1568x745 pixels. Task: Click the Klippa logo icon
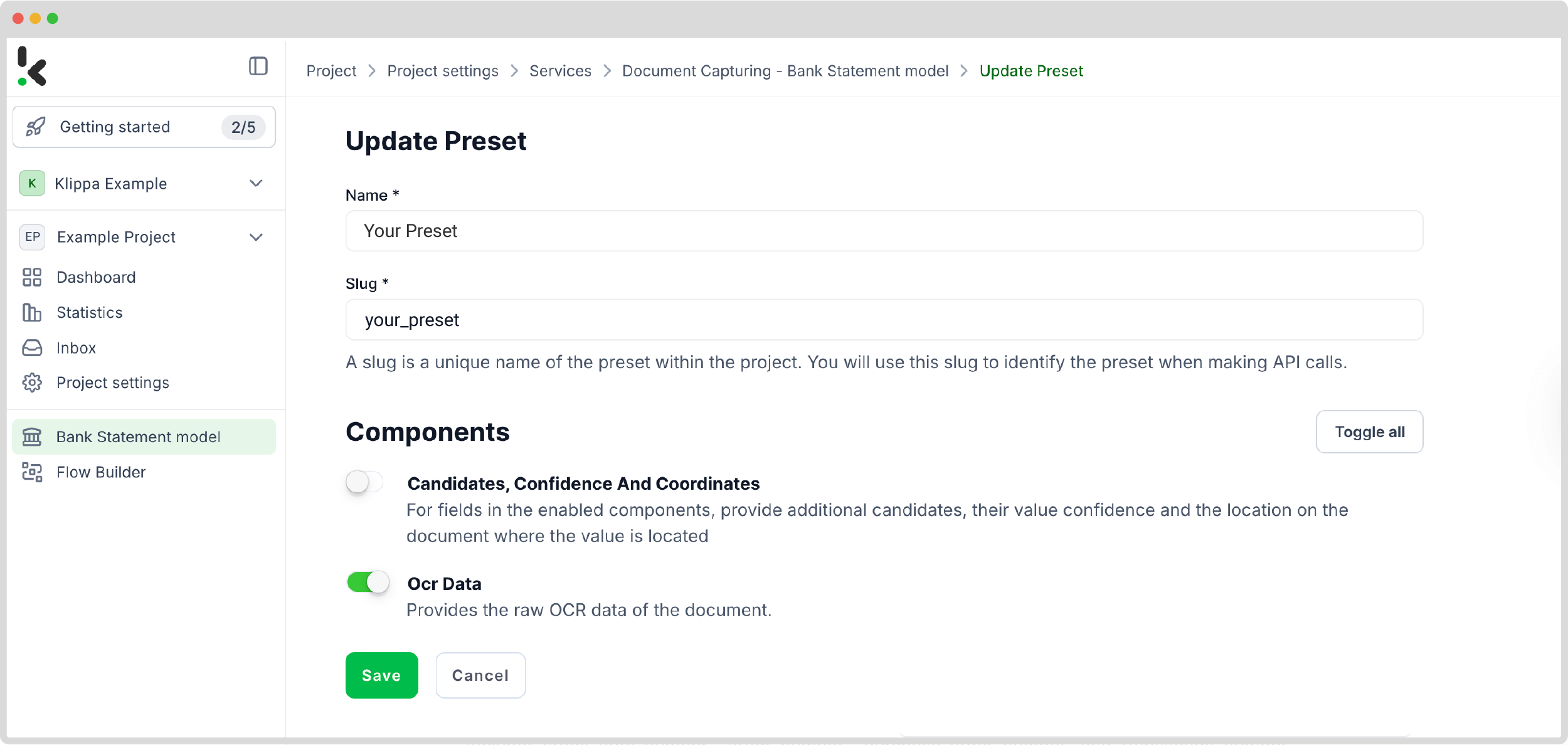32,66
